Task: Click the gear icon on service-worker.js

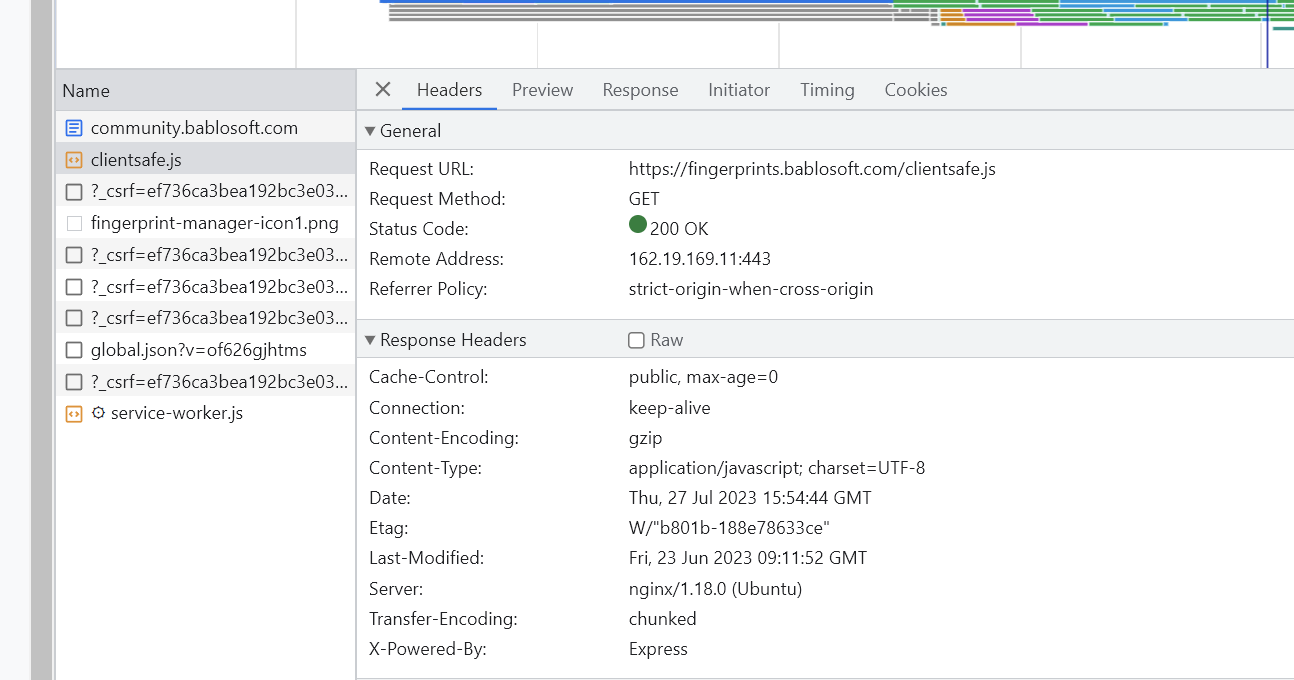Action: pos(98,413)
